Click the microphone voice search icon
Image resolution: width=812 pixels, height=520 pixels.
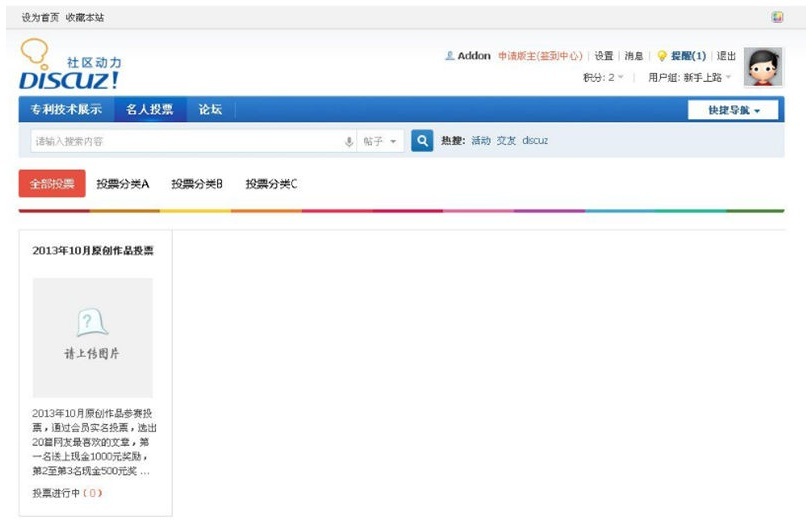point(349,141)
